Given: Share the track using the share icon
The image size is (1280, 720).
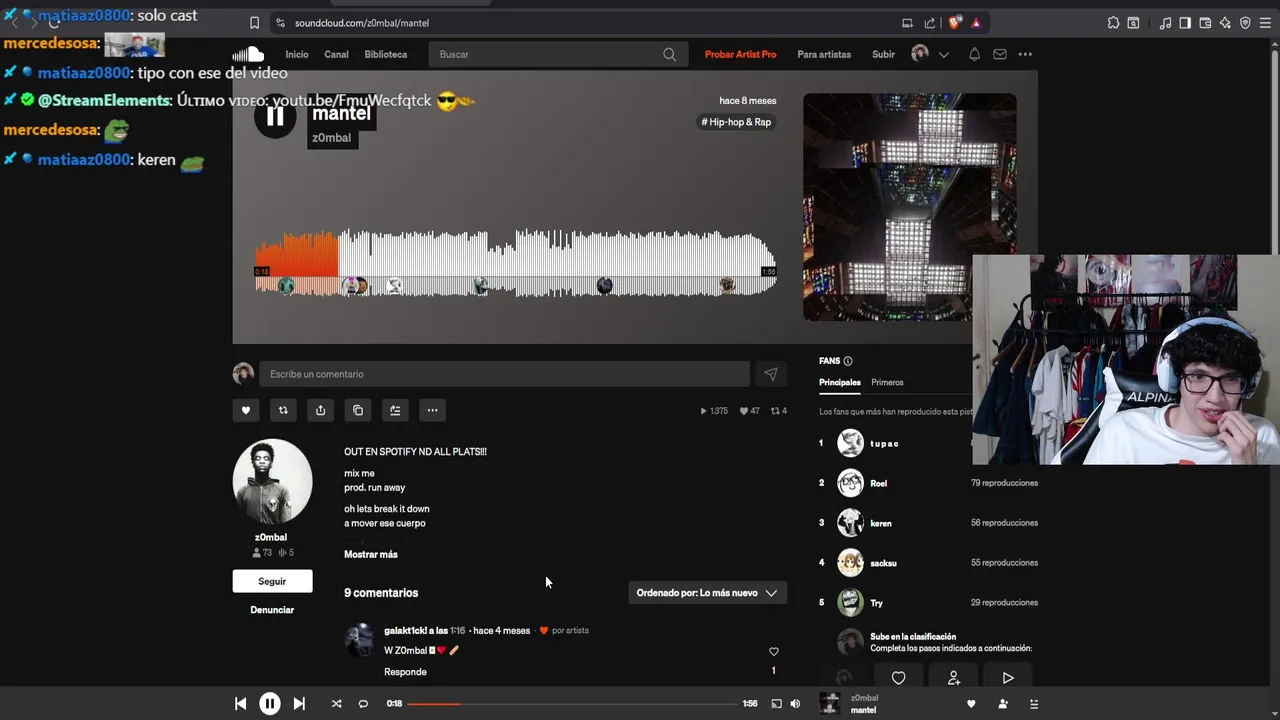Looking at the screenshot, I should [x=320, y=410].
